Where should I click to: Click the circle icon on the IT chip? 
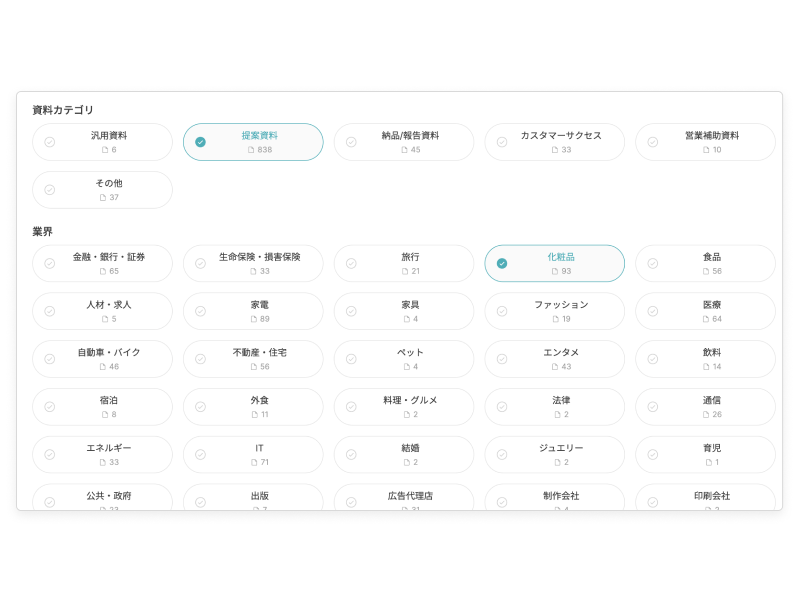click(200, 454)
